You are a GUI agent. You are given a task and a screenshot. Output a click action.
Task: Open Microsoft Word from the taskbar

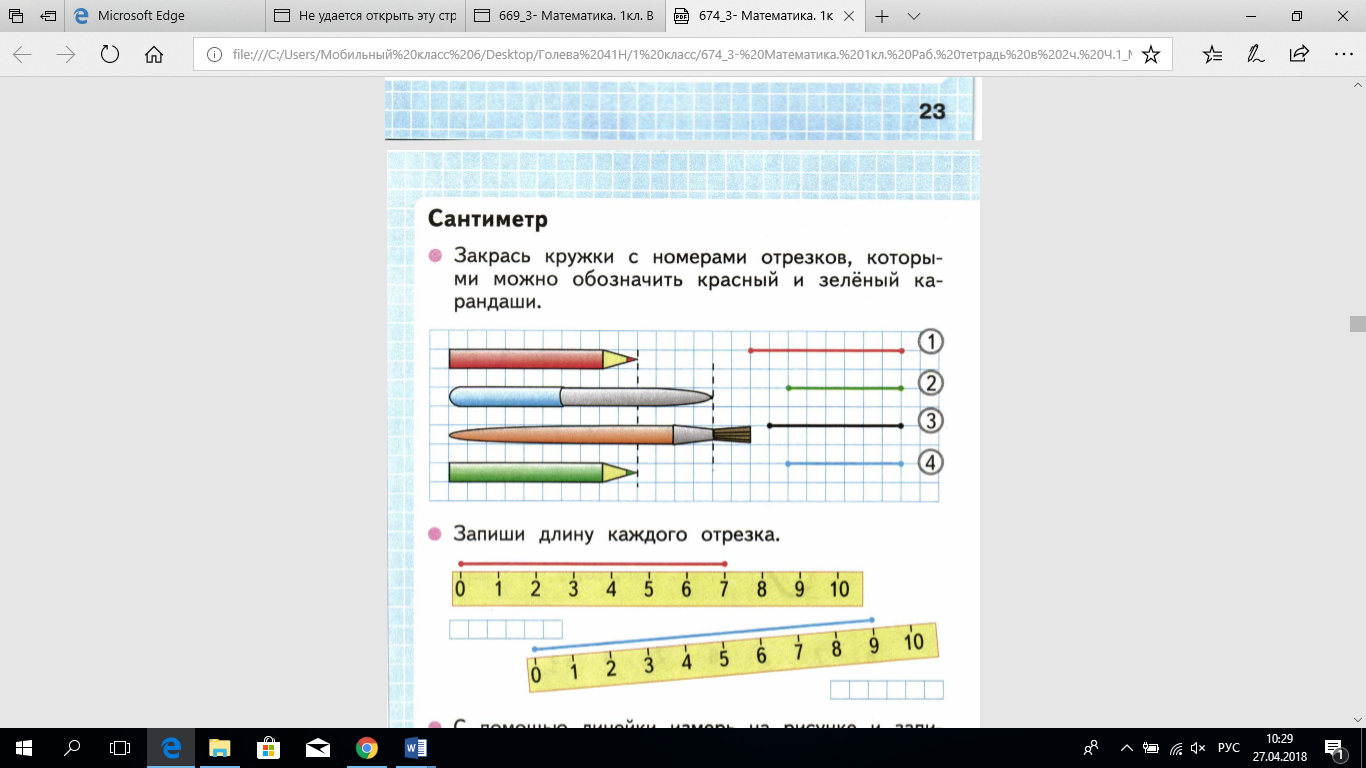(x=416, y=748)
